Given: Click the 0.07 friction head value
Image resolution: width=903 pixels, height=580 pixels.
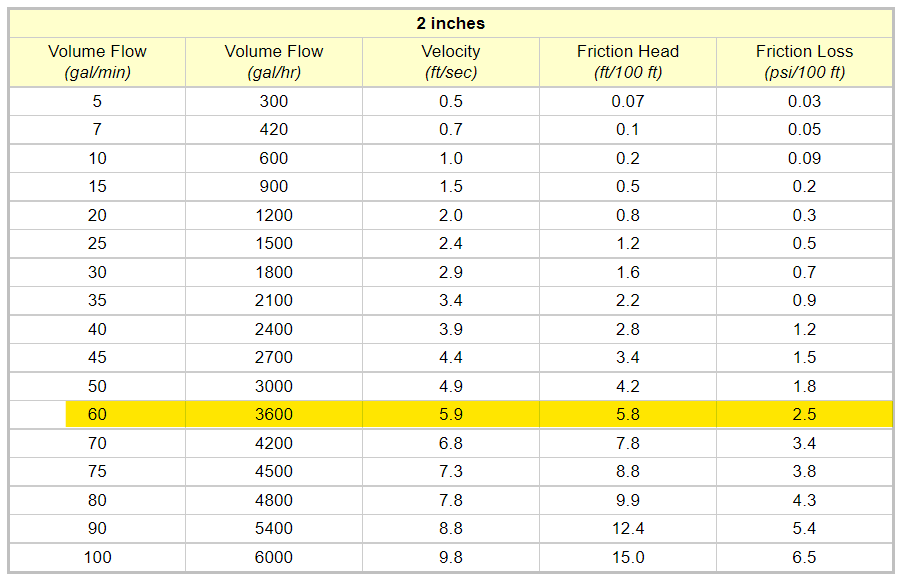Looking at the screenshot, I should point(628,101).
